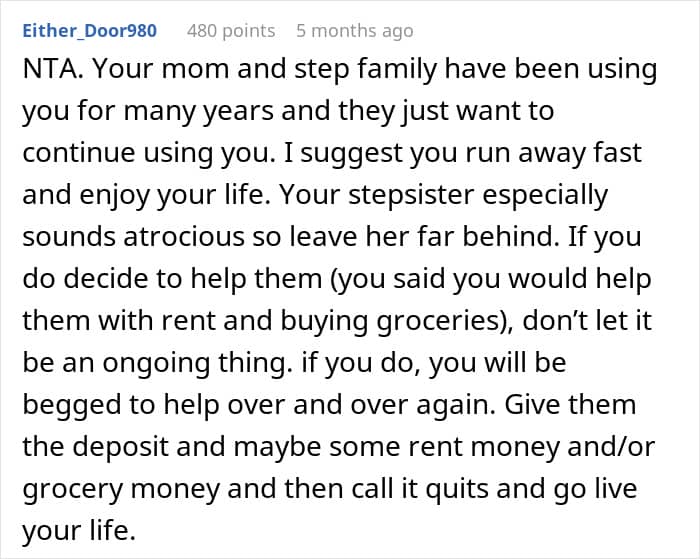This screenshot has width=700, height=559.
Task: Click the 480 points score
Action: click(230, 31)
